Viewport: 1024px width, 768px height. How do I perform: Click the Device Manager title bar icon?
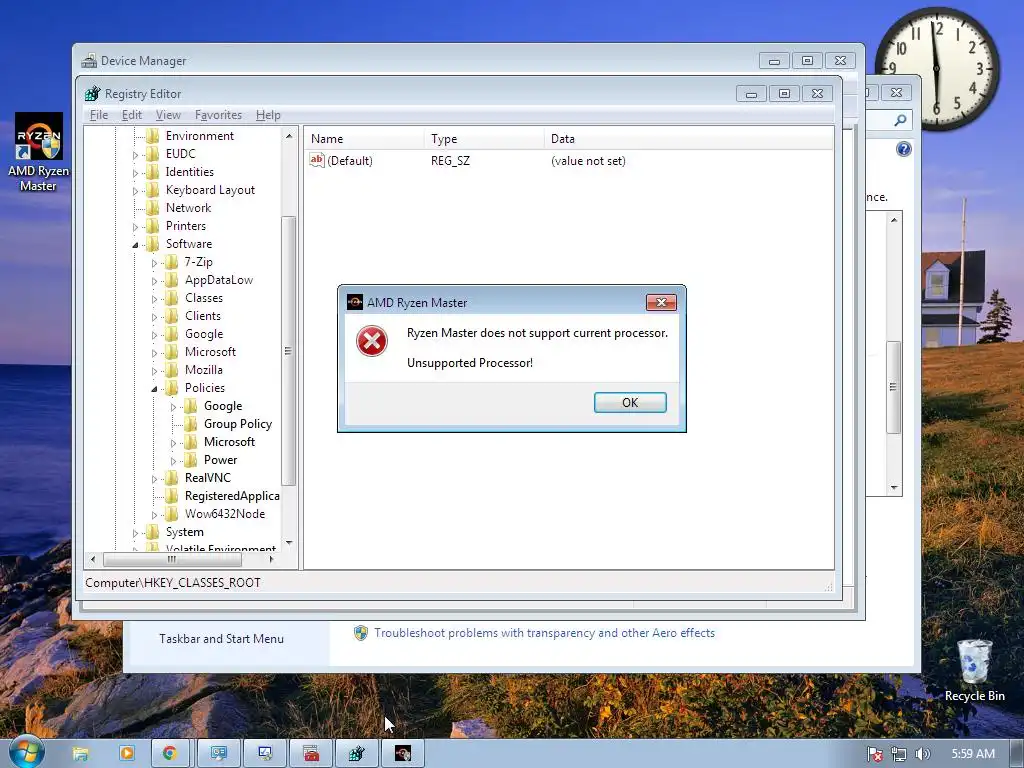point(89,61)
